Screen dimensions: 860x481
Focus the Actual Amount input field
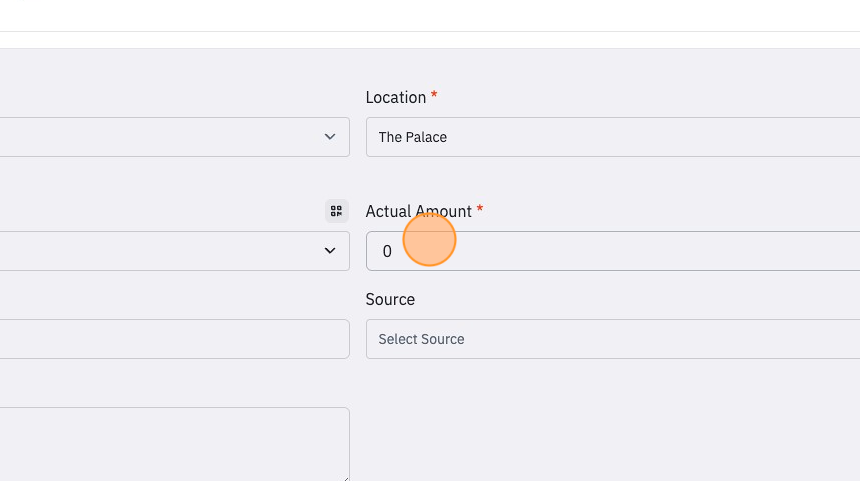(x=613, y=251)
